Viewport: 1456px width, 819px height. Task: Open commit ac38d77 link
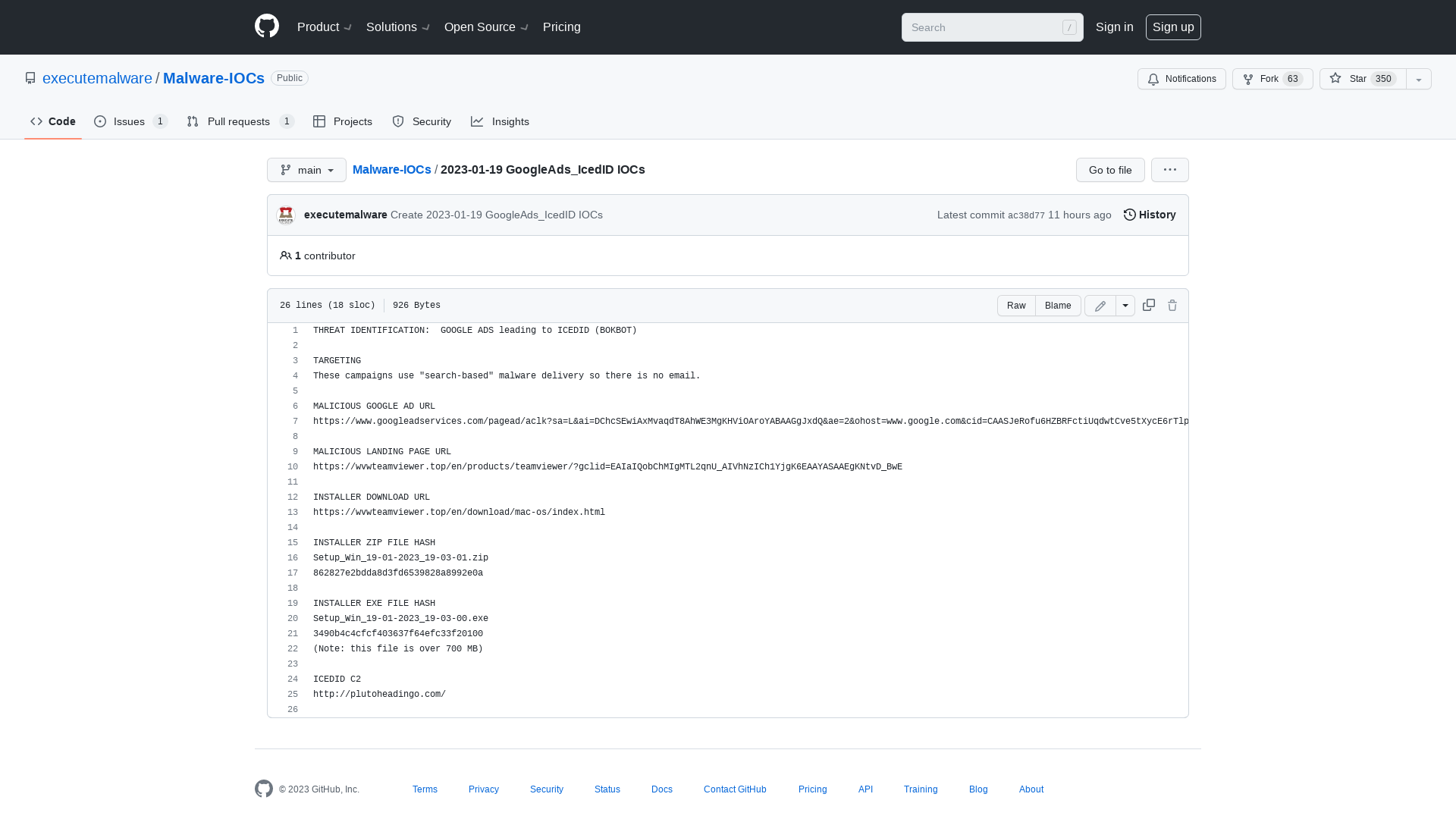tap(1026, 215)
